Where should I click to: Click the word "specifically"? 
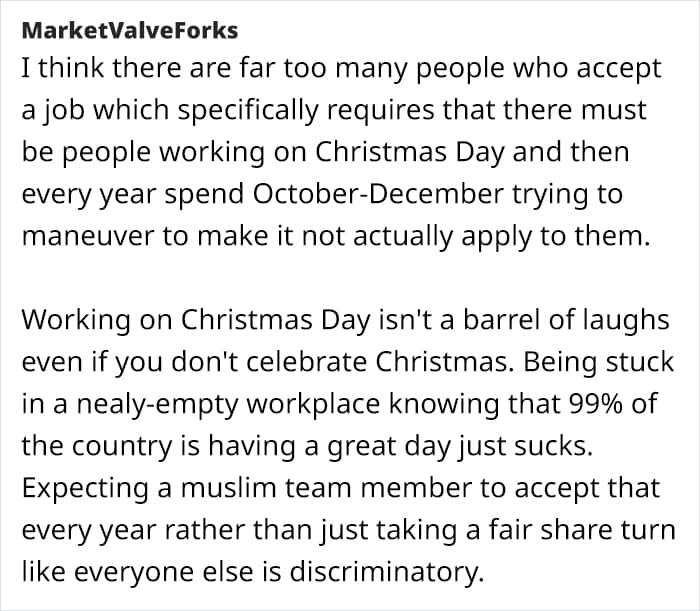click(248, 110)
